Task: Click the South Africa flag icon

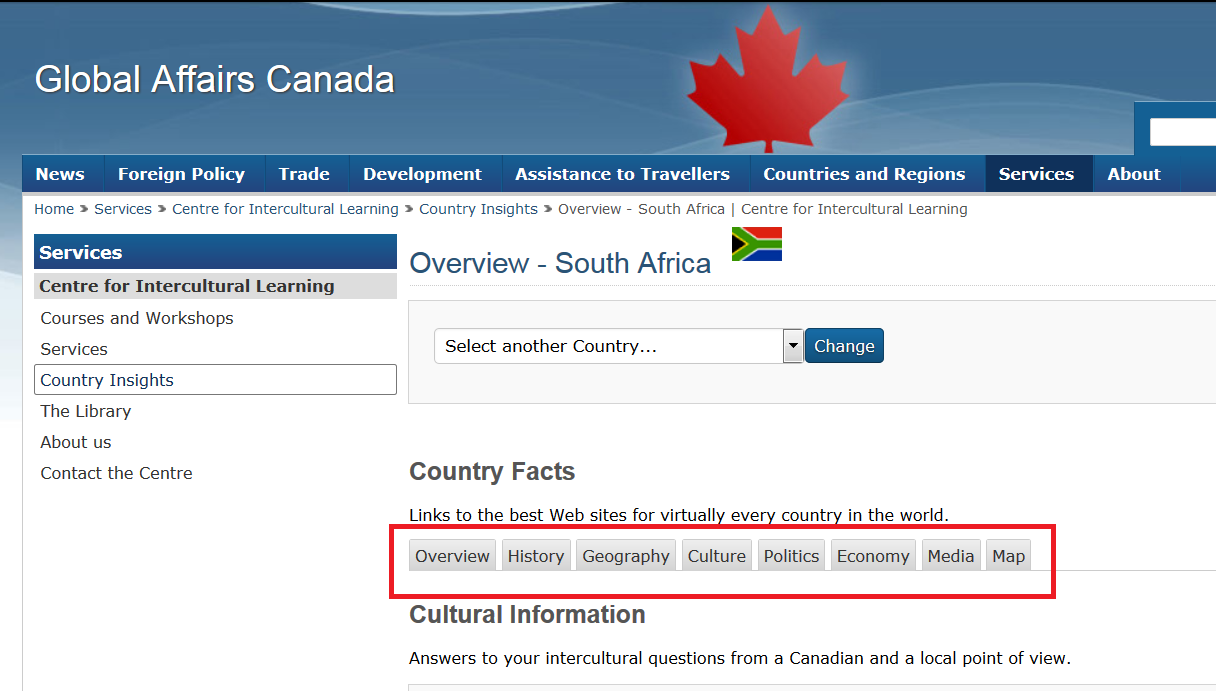Action: point(756,244)
